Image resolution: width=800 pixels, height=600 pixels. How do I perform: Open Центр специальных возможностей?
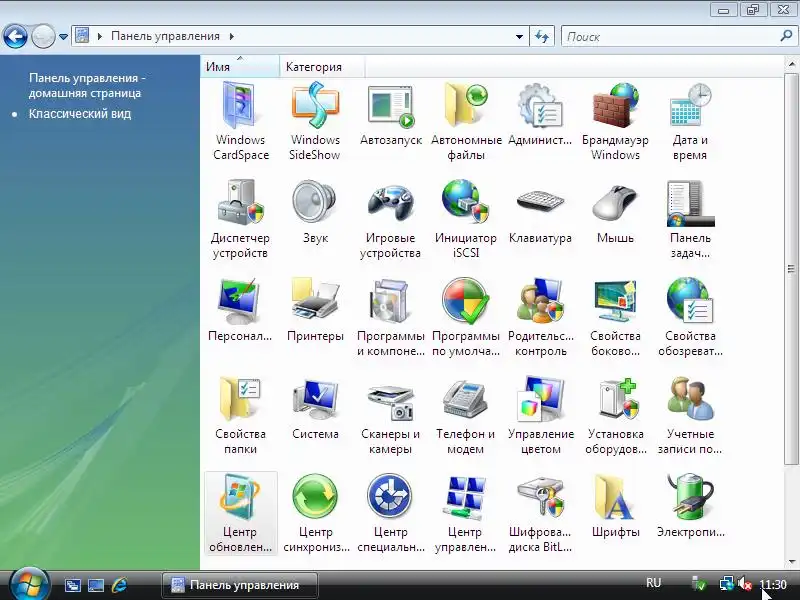390,514
